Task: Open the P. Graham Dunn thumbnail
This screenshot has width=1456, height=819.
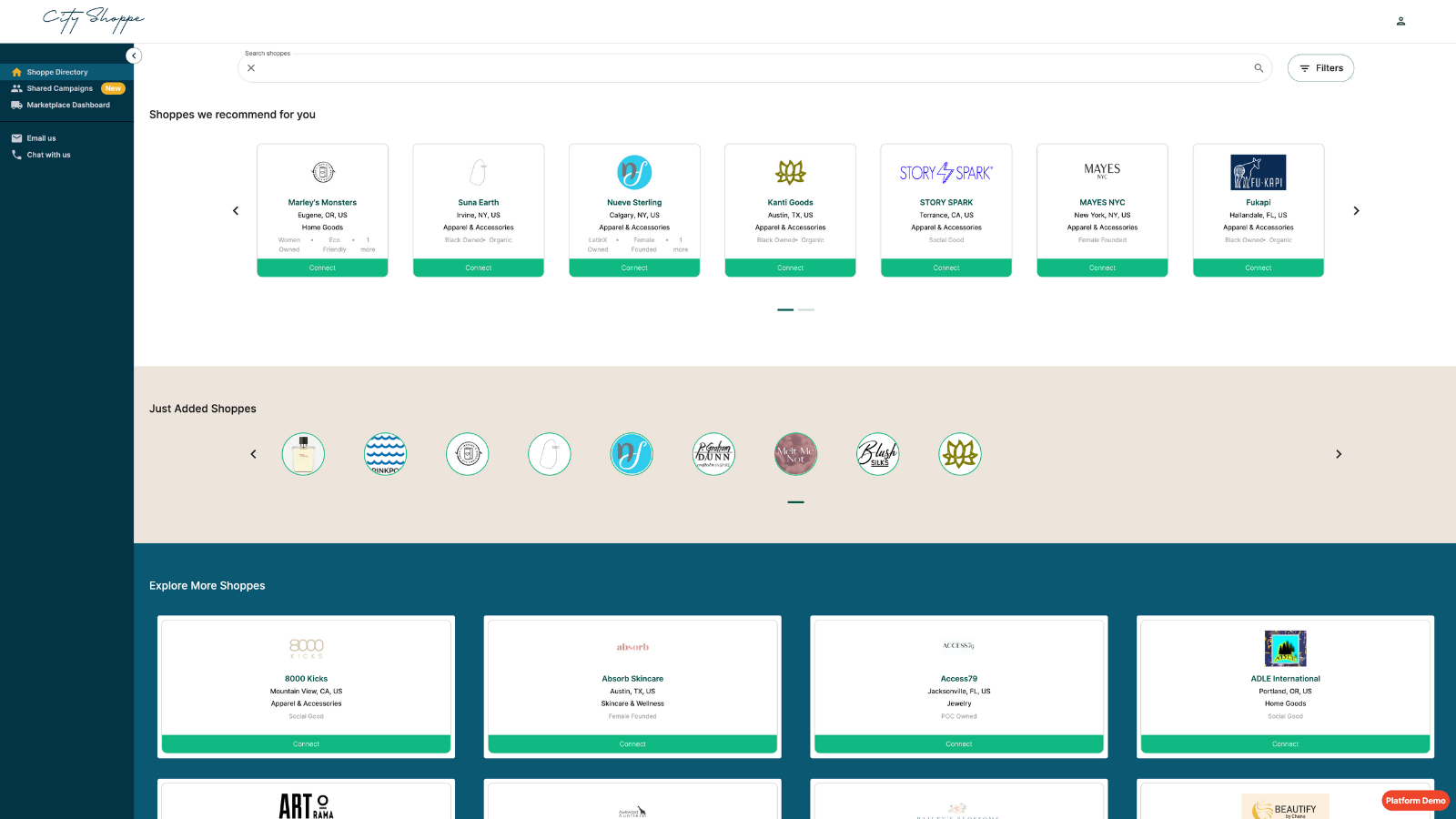Action: [x=713, y=454]
